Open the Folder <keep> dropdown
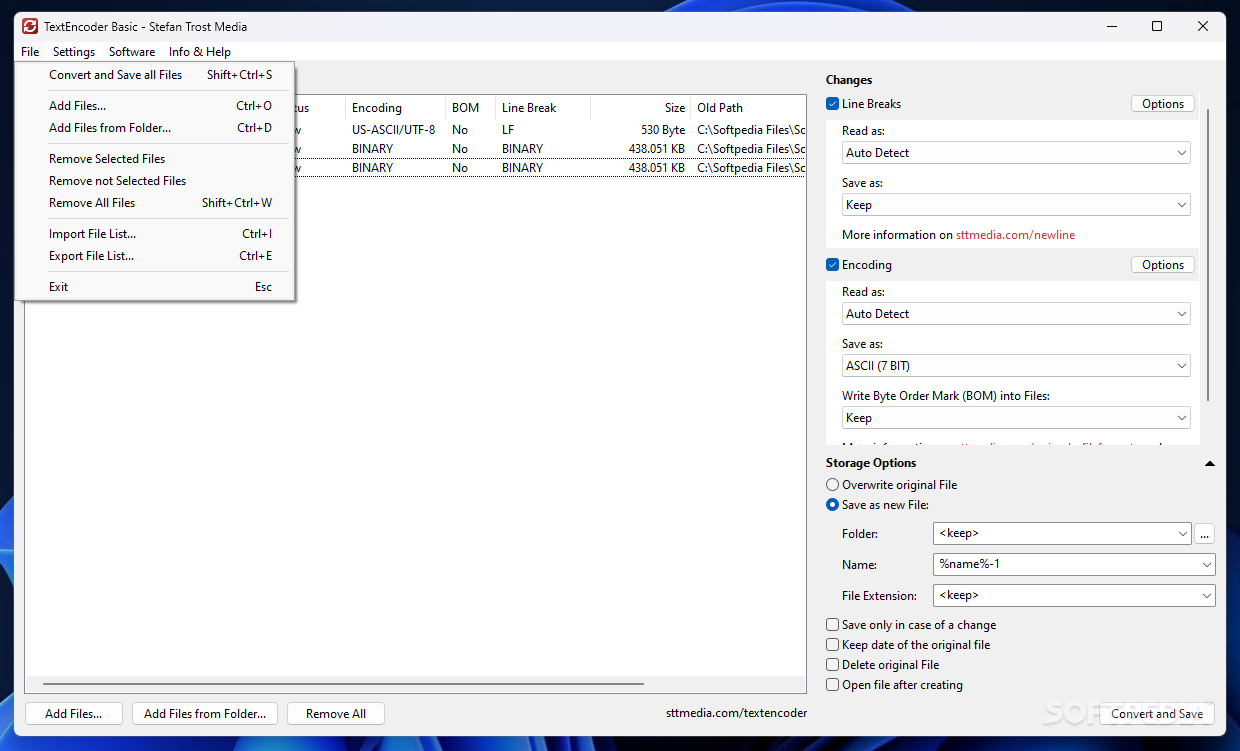This screenshot has height=751, width=1240. [1062, 534]
